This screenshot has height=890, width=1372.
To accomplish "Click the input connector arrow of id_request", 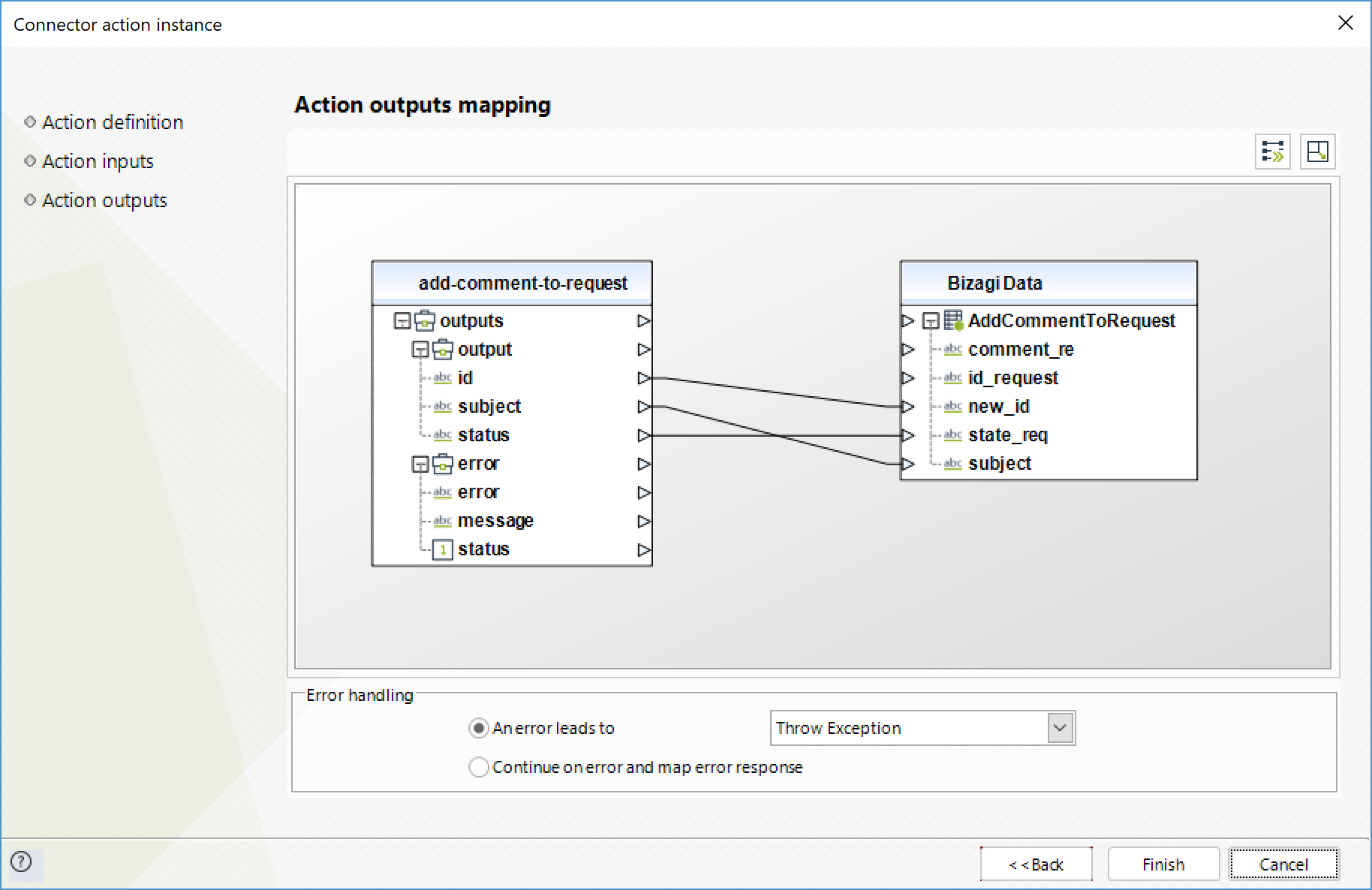I will 908,377.
